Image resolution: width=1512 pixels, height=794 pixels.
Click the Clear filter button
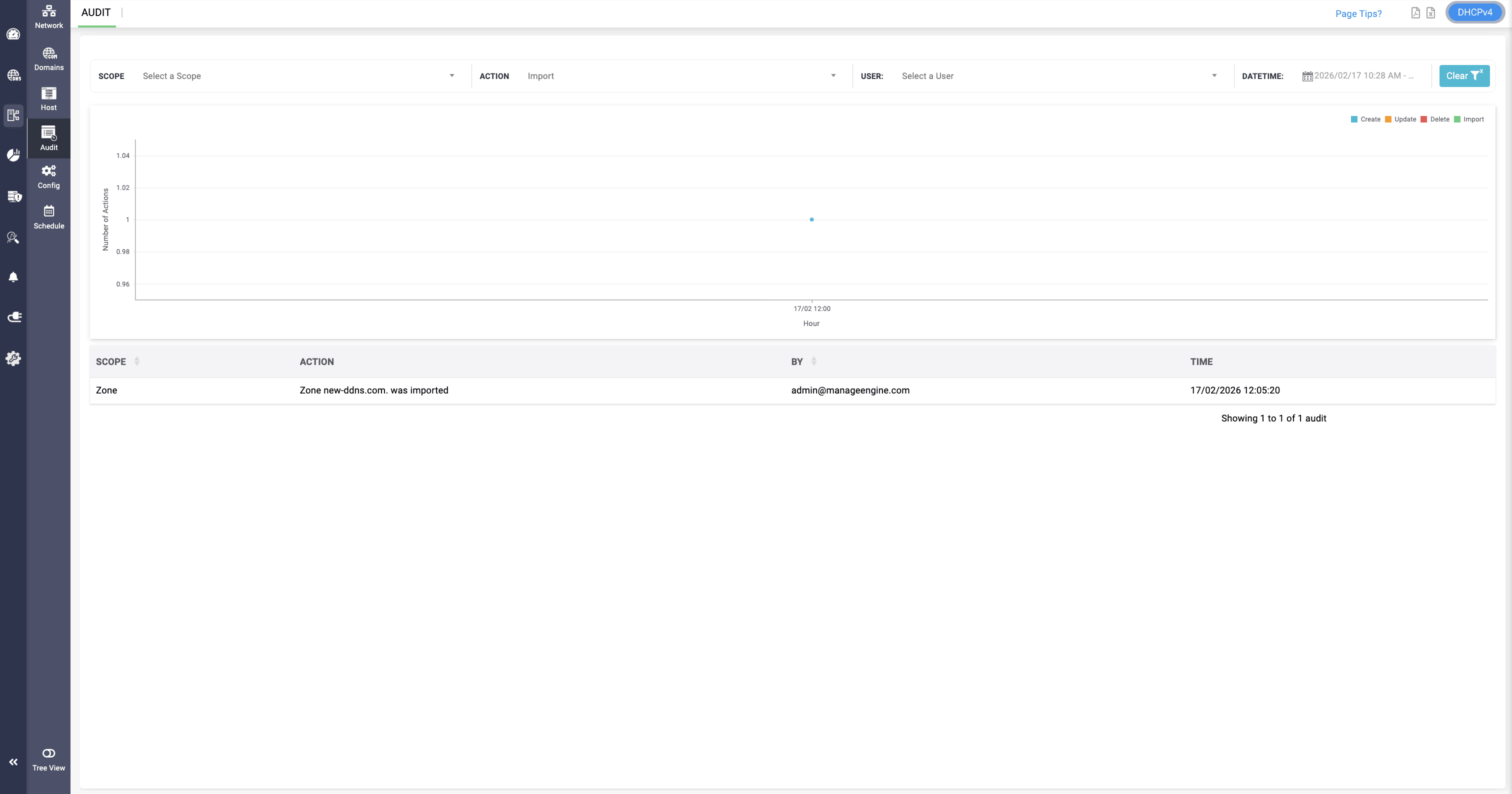point(1464,75)
